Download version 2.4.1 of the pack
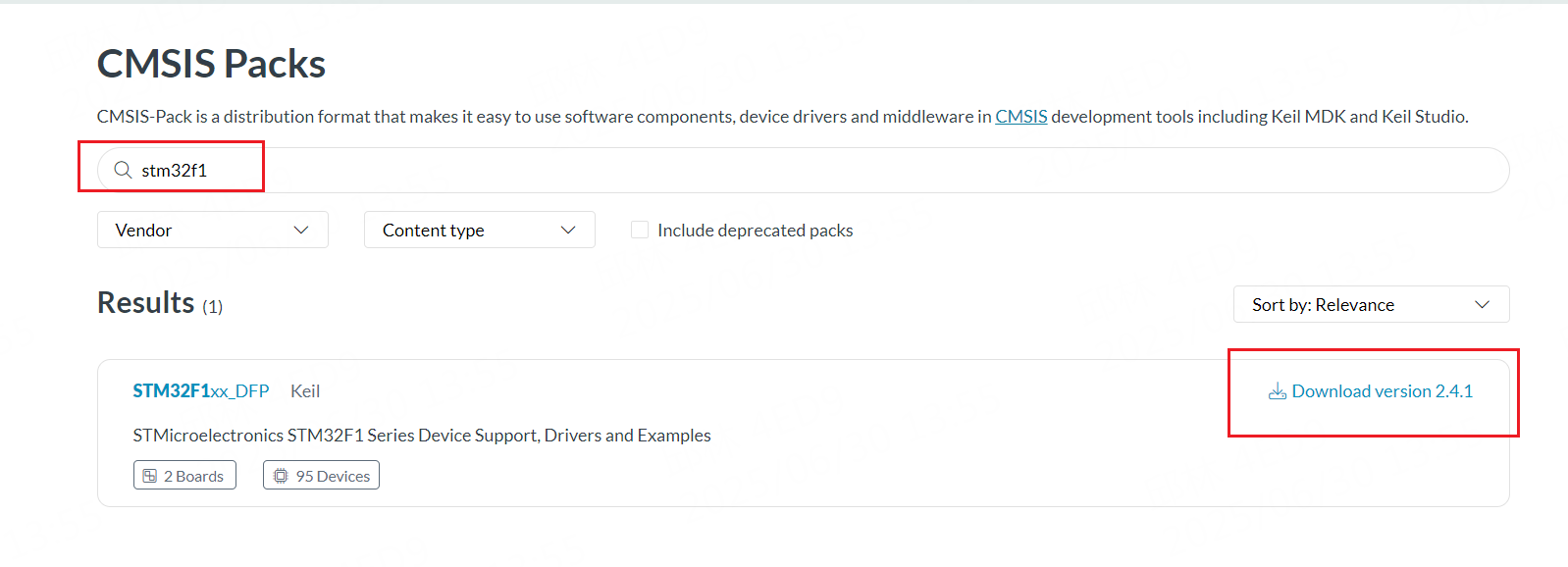This screenshot has width=1568, height=567. (x=1370, y=391)
